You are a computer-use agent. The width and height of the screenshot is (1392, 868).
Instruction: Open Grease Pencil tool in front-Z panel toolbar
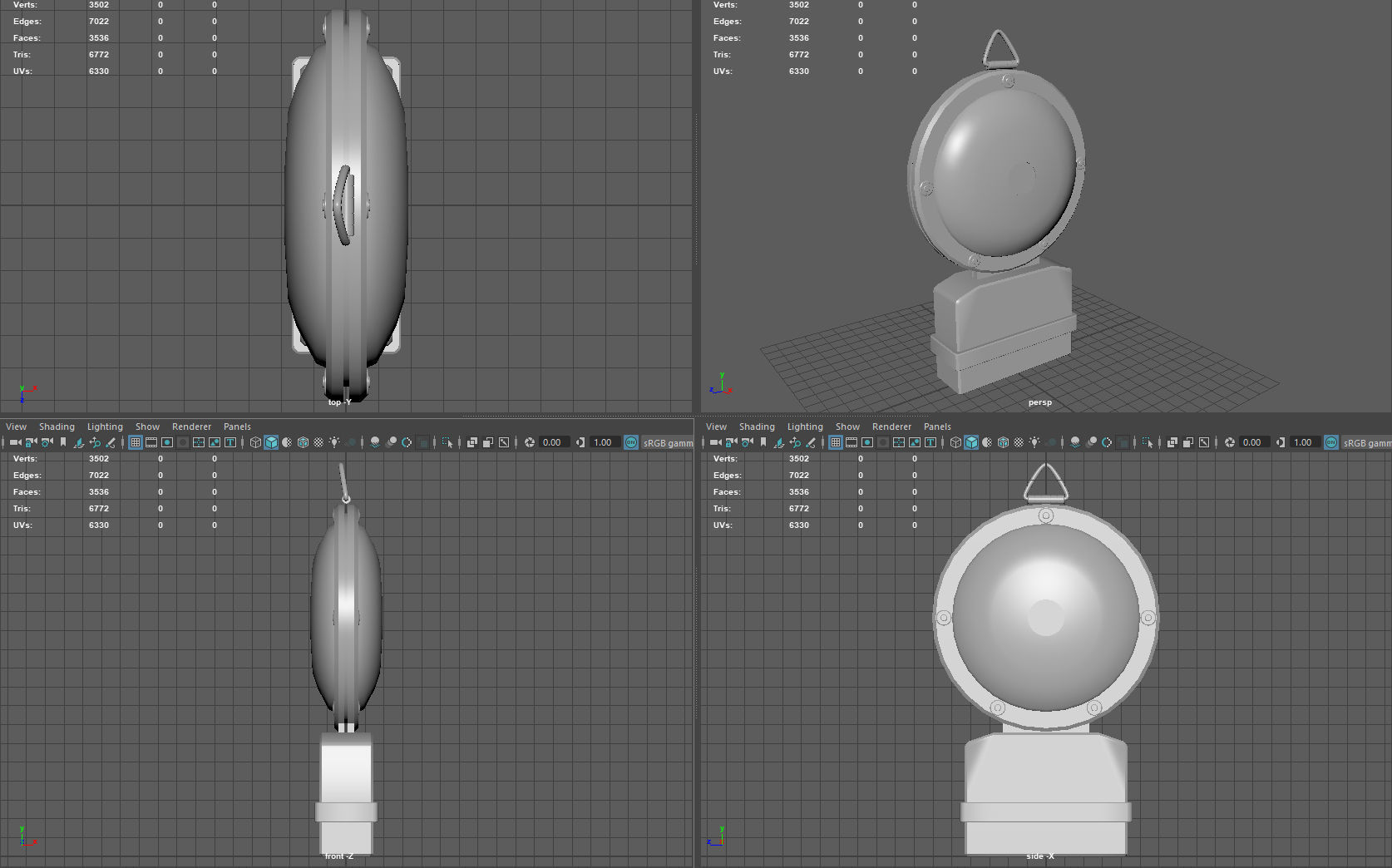(110, 442)
